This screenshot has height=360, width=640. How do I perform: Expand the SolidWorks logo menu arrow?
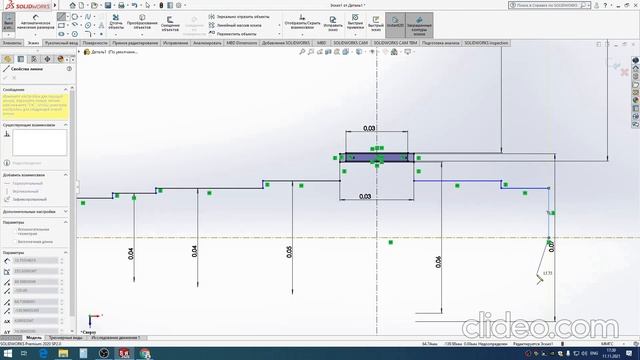point(55,5)
